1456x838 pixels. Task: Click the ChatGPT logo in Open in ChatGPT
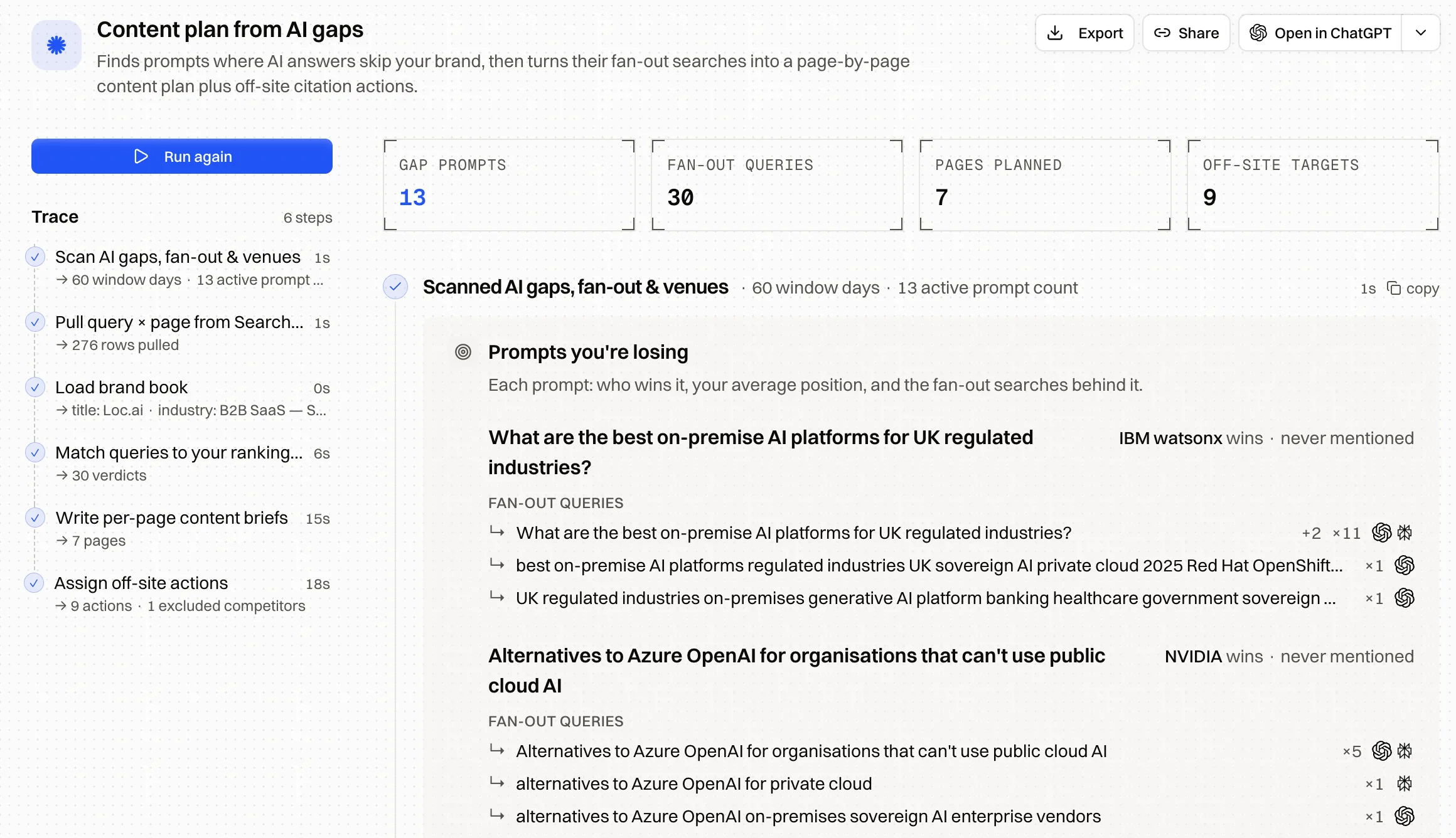click(x=1258, y=33)
